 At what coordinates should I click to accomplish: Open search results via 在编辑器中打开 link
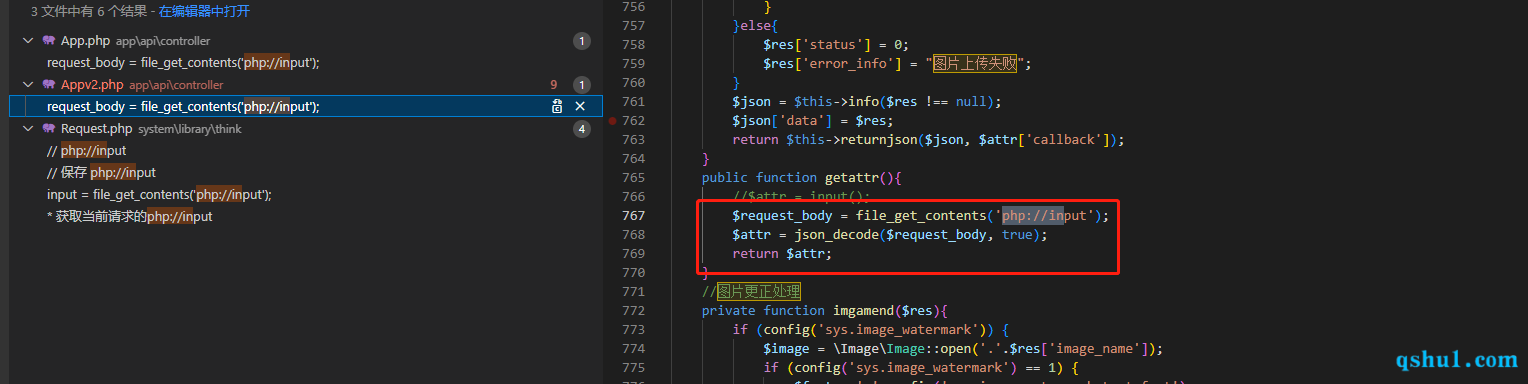tap(204, 12)
